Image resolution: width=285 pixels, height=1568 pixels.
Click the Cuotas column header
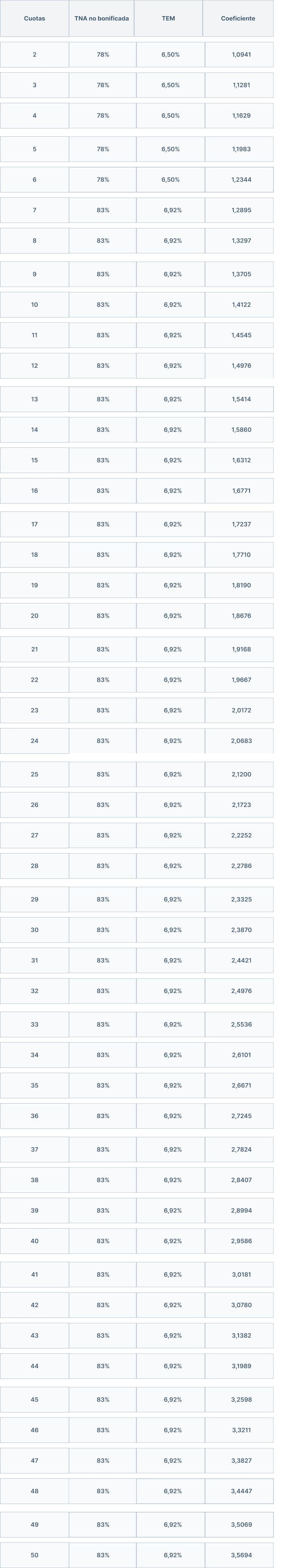tap(34, 18)
